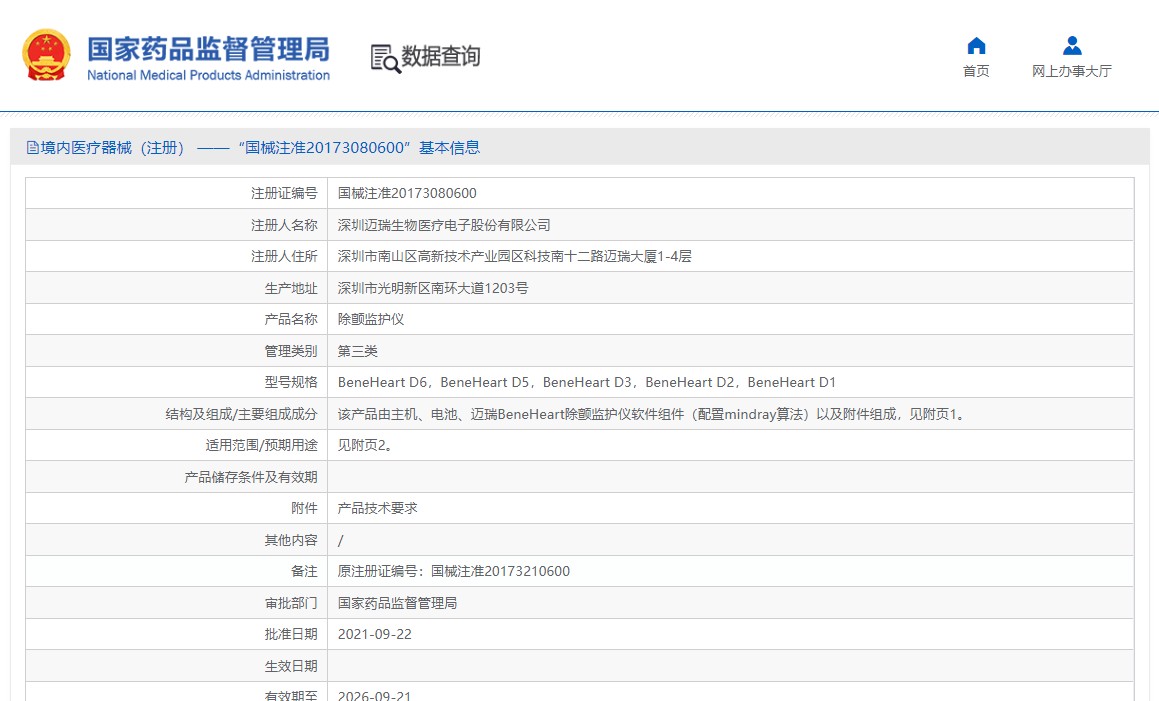Click the 国家药品监督管理局 site title

point(208,50)
